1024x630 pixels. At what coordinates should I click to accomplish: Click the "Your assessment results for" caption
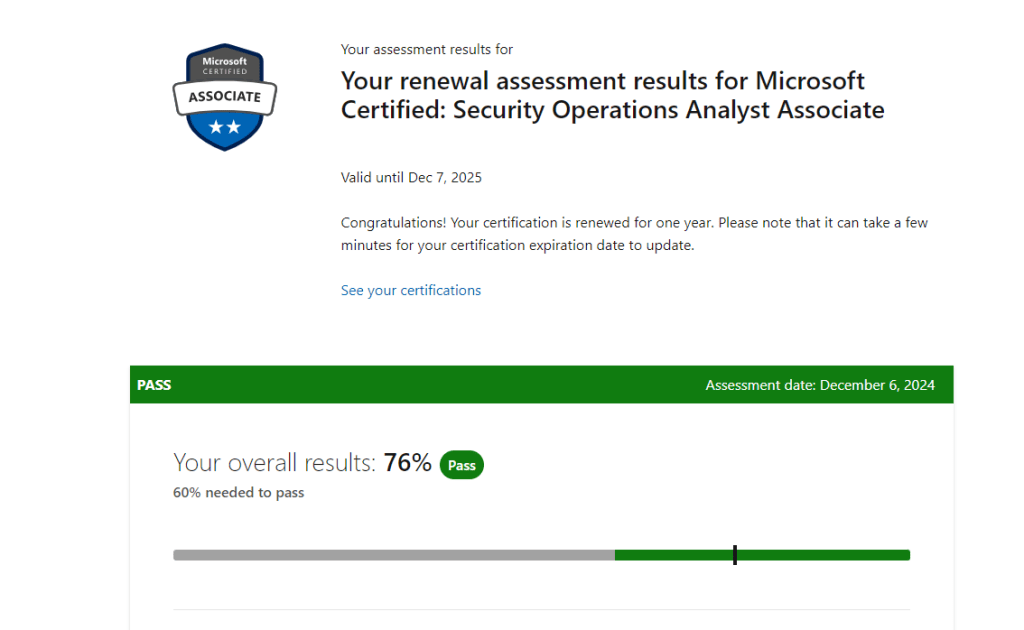pyautogui.click(x=427, y=49)
